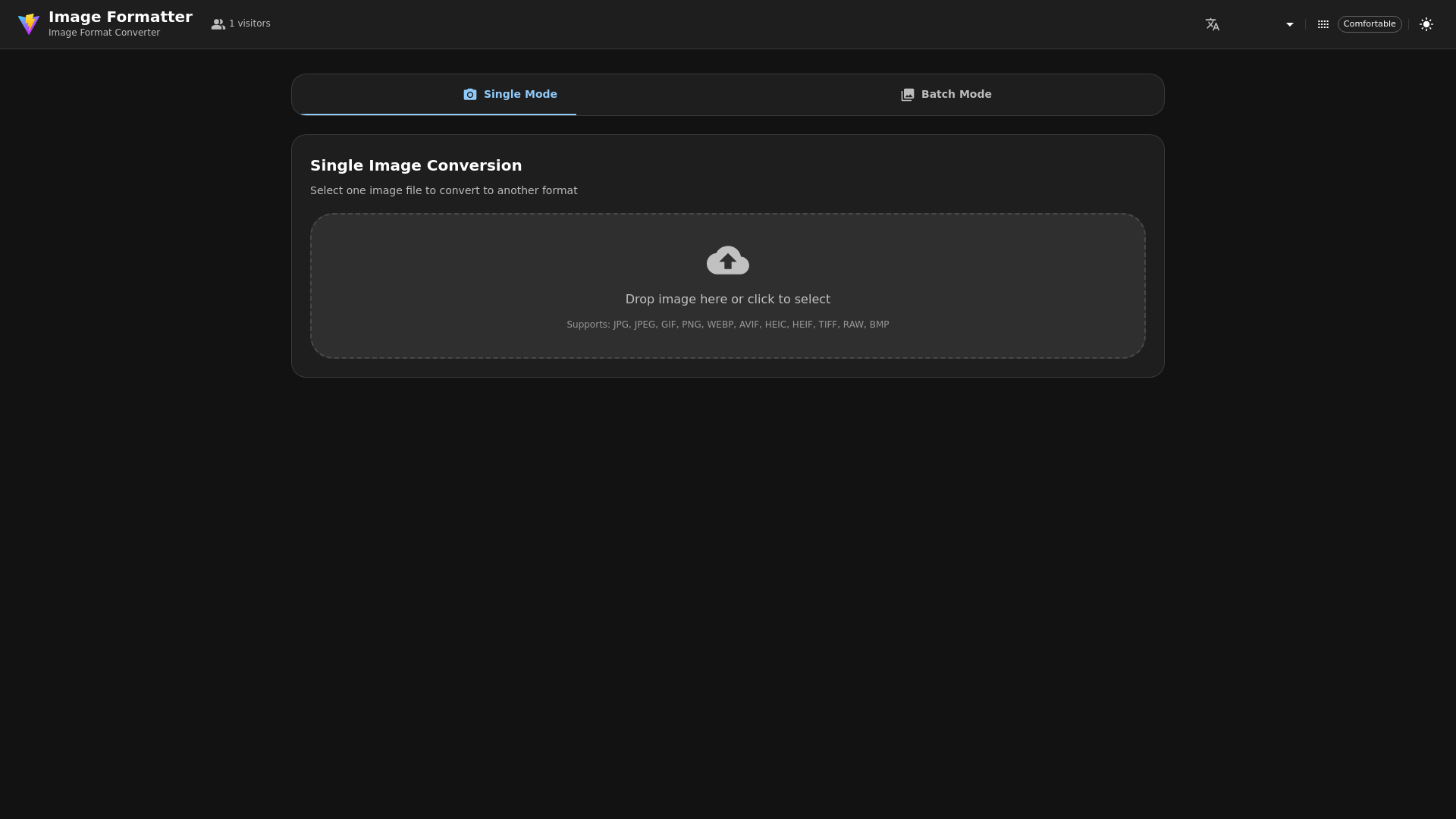1456x819 pixels.
Task: Toggle the Comfortable density chip
Action: point(1370,24)
